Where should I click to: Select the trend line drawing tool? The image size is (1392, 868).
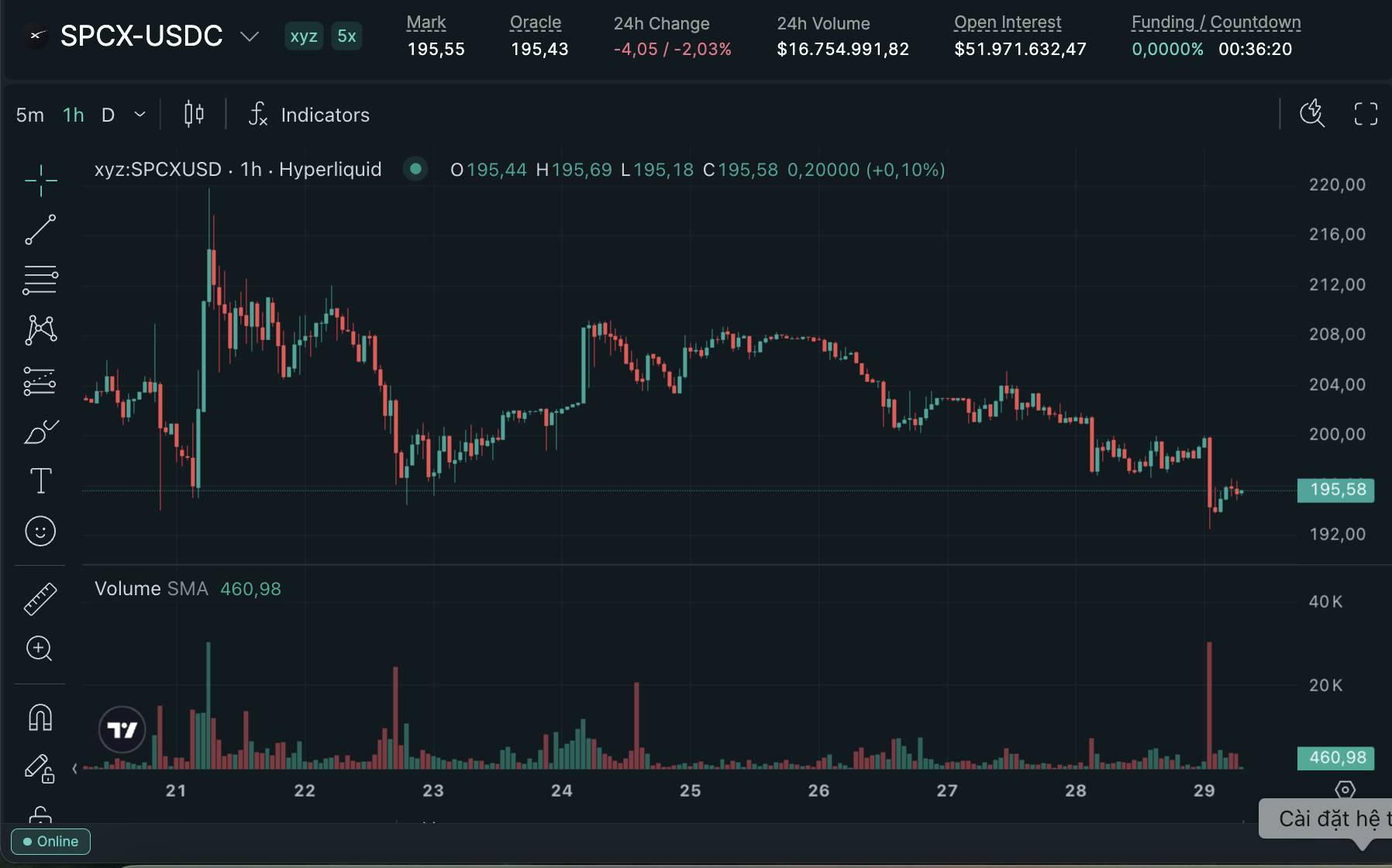tap(40, 230)
